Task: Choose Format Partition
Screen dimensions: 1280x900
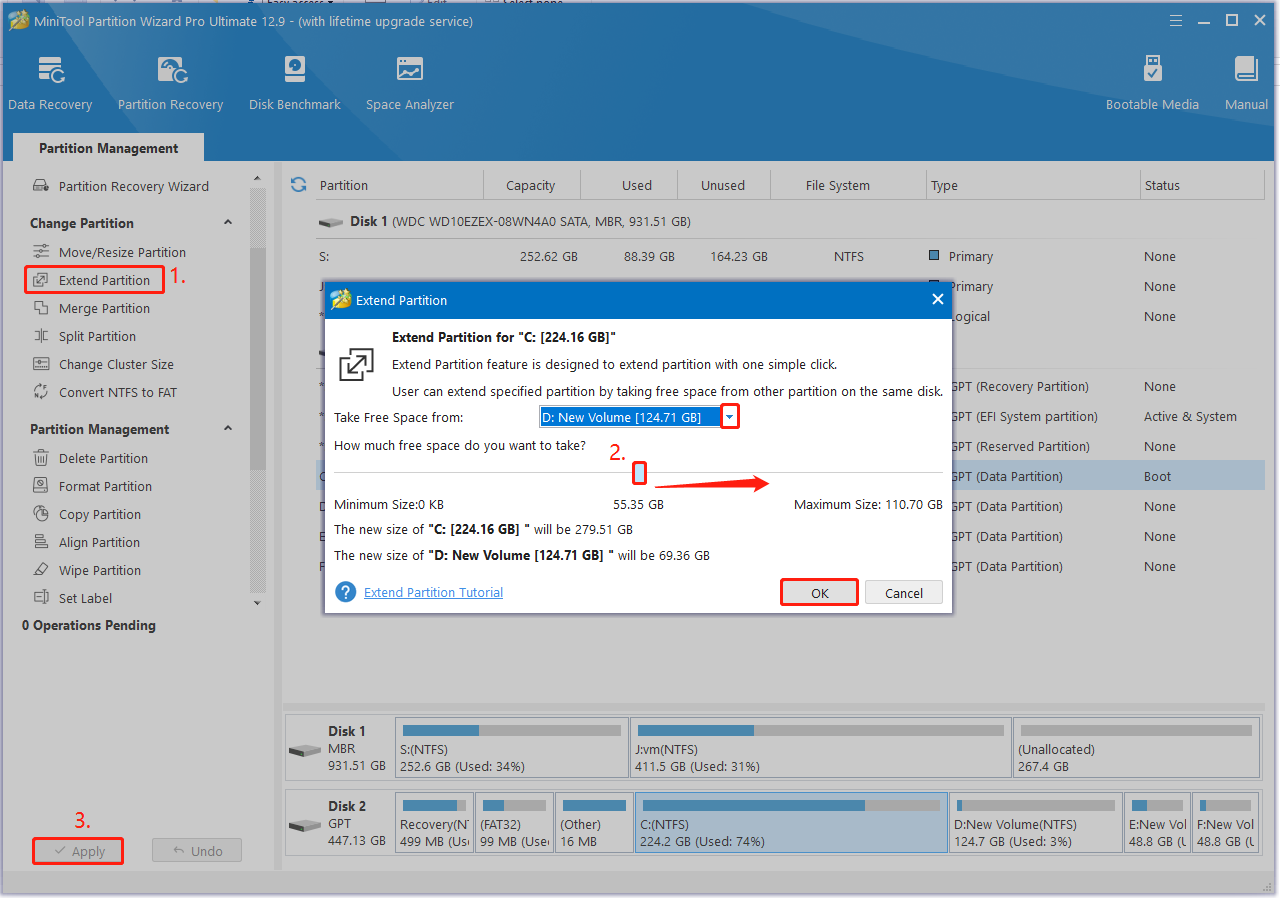Action: tap(92, 486)
